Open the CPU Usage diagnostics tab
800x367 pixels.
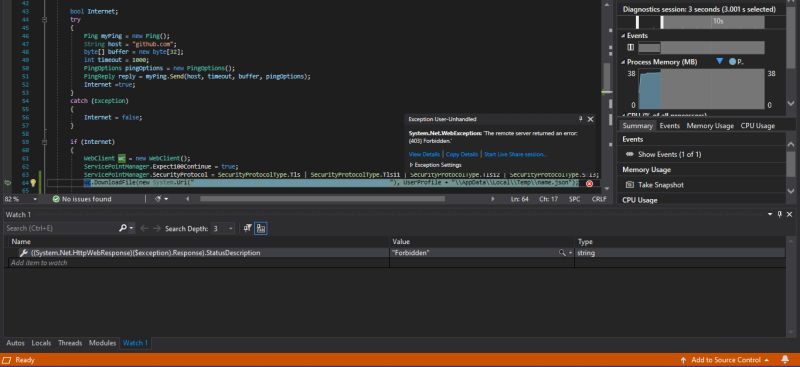(x=758, y=126)
